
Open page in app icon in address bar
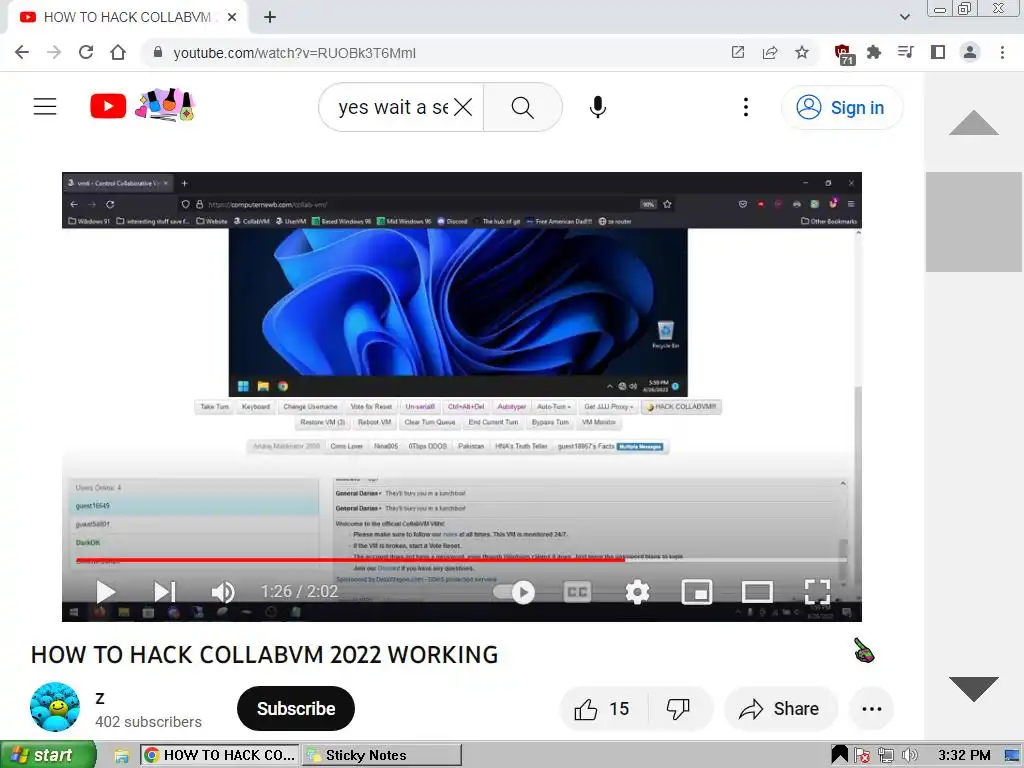738,52
